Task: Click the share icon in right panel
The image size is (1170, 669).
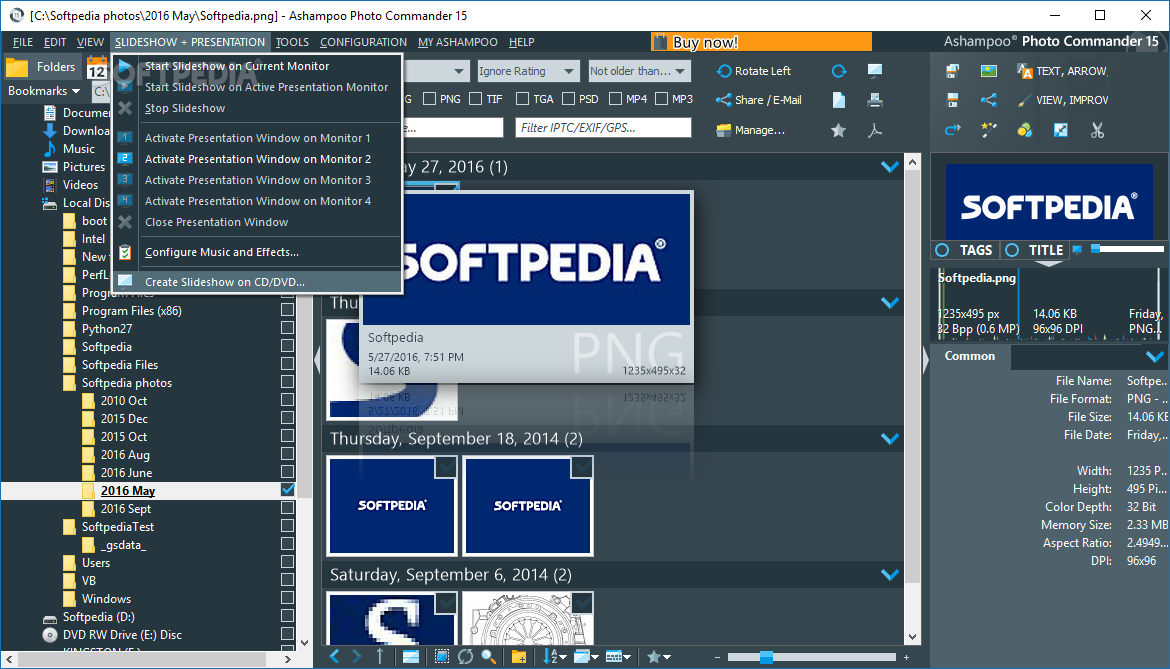Action: [x=989, y=100]
